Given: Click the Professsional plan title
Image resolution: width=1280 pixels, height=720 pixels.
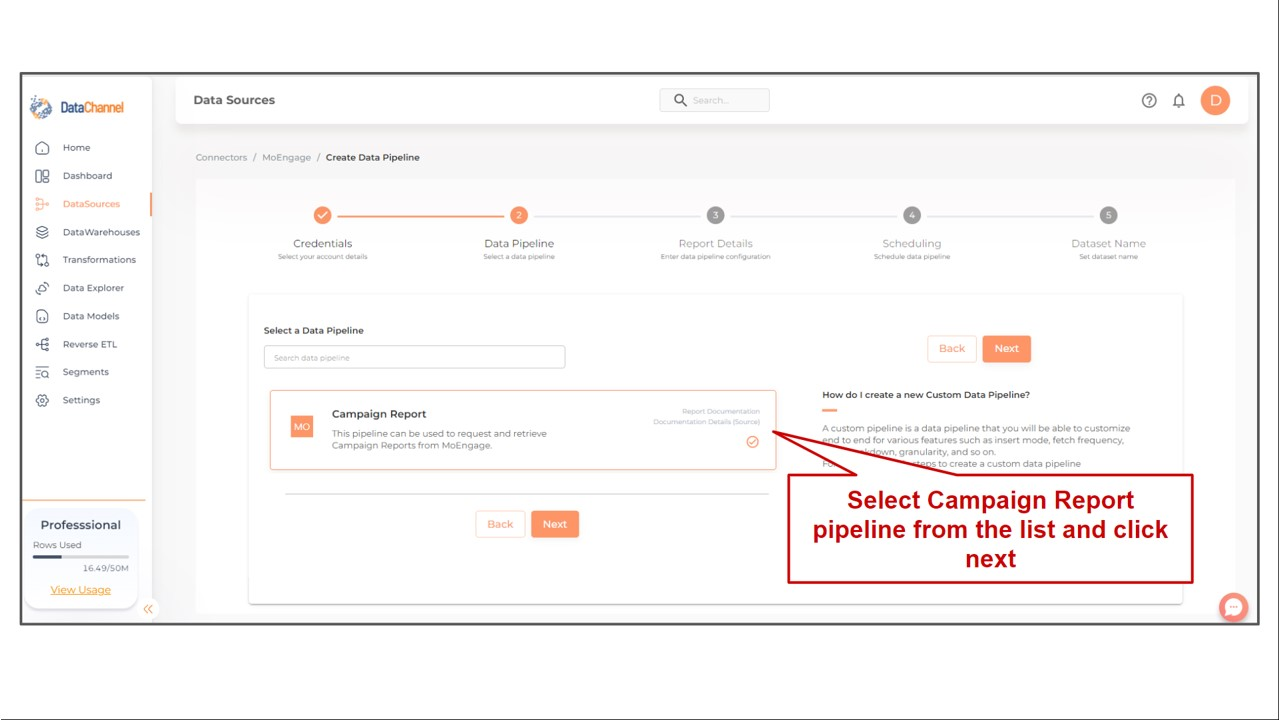Looking at the screenshot, I should click(80, 525).
